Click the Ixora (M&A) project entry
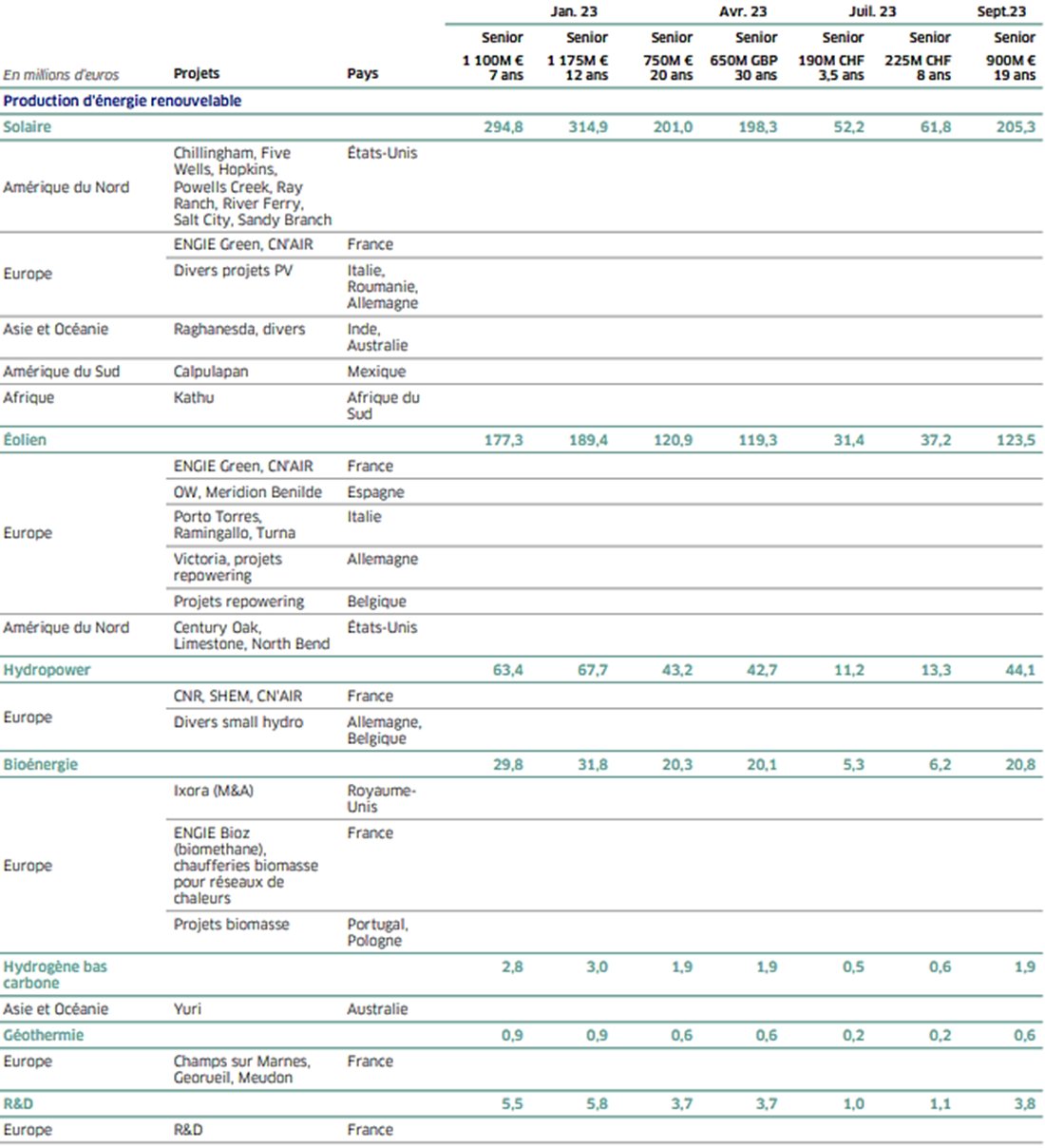The width and height of the screenshot is (1045, 1148). [213, 791]
